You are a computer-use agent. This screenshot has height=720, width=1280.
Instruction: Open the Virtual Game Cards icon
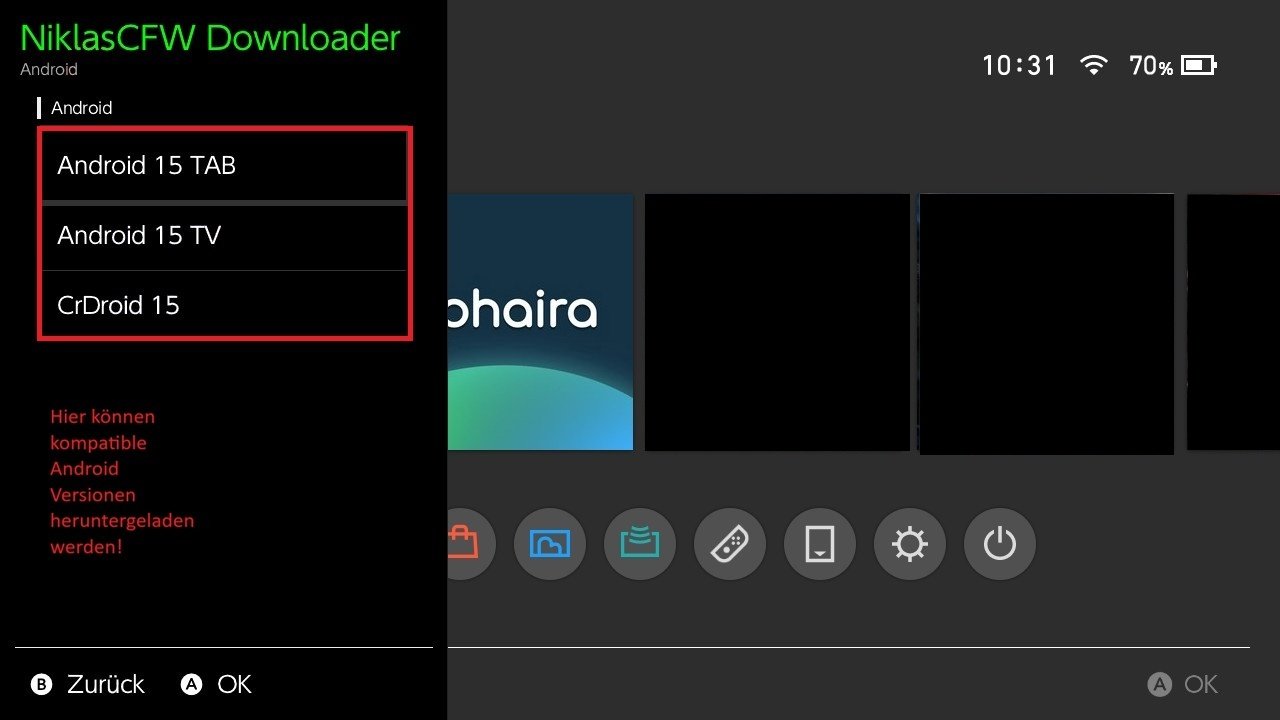coord(820,544)
